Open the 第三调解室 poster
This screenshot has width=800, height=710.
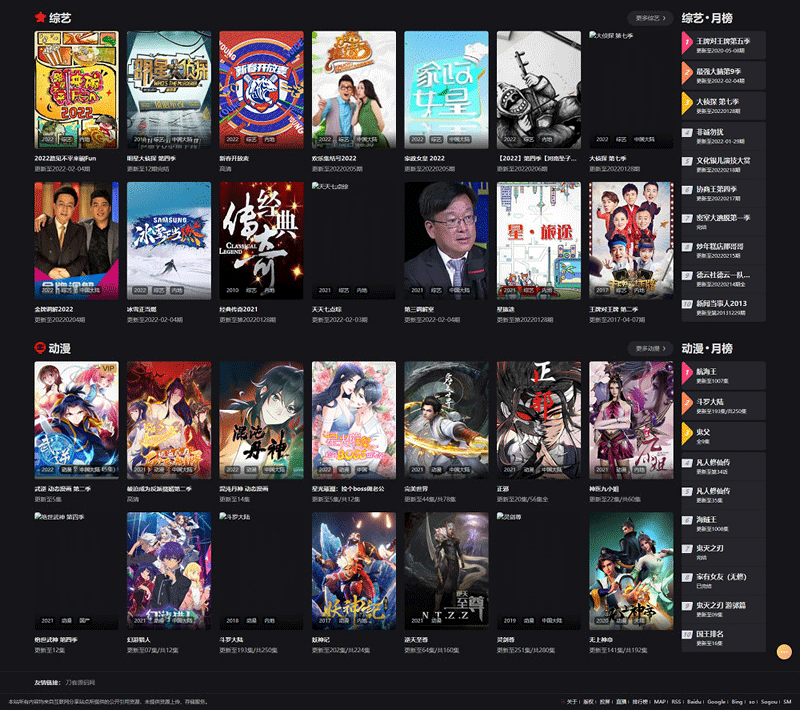[446, 241]
